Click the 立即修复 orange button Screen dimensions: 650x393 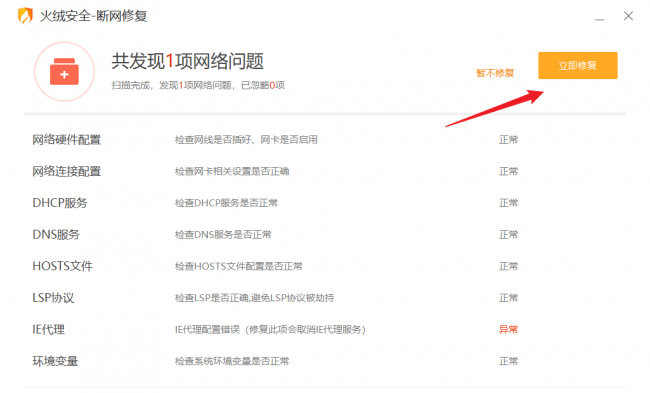(577, 66)
